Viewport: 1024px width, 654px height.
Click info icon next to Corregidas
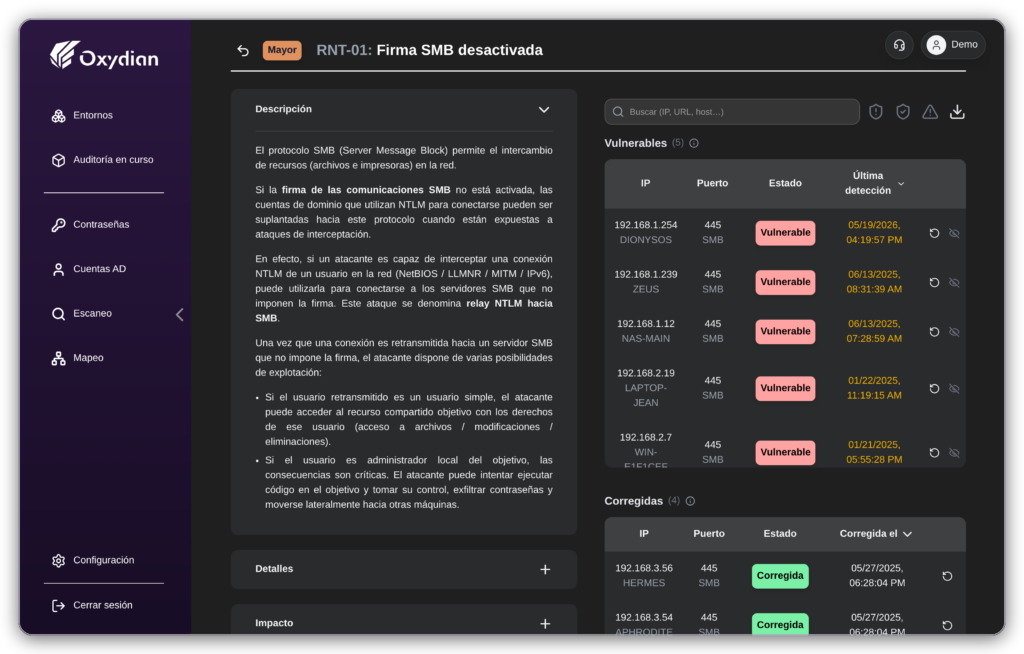point(690,501)
